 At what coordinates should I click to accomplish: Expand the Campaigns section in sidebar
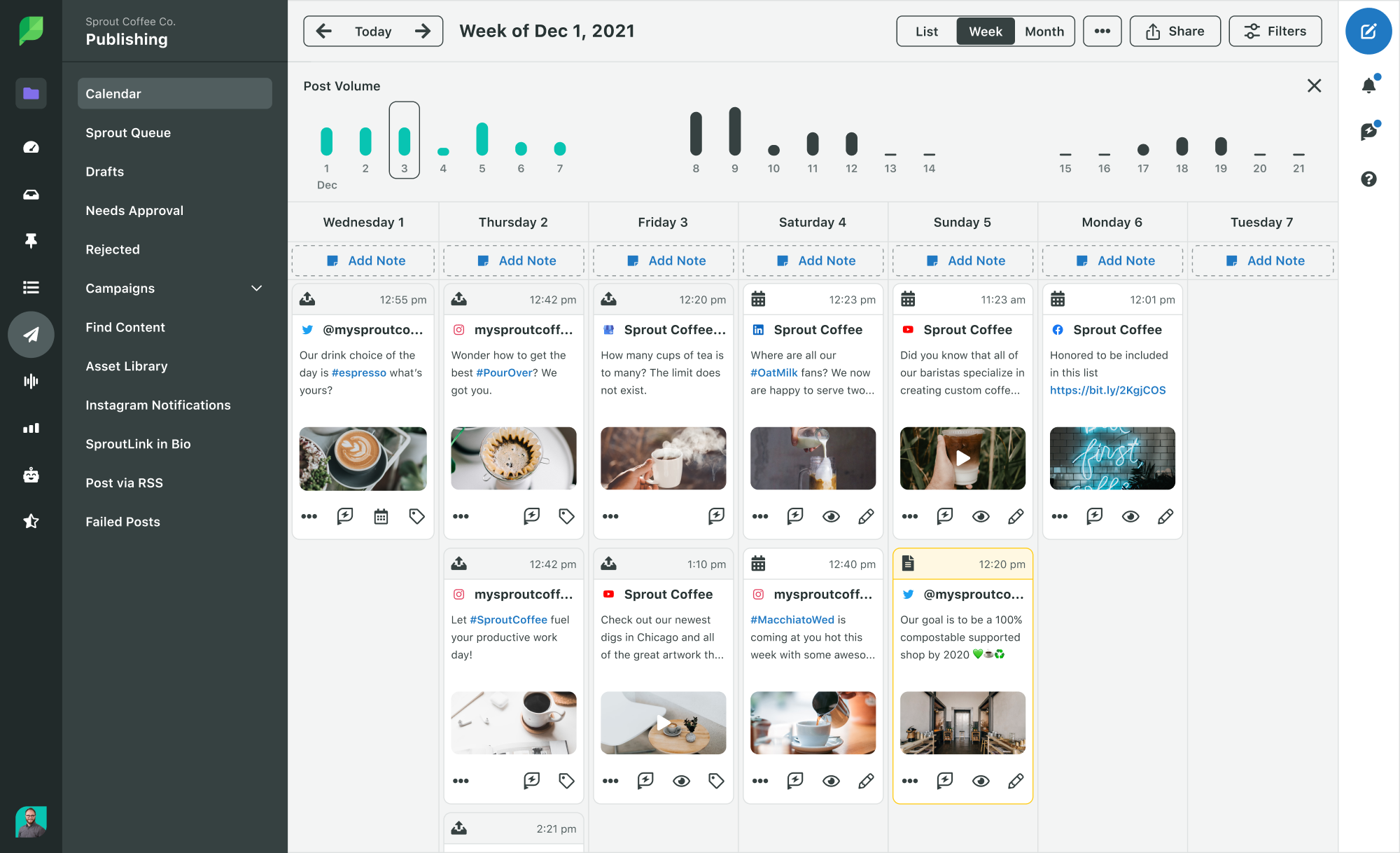[x=257, y=288]
